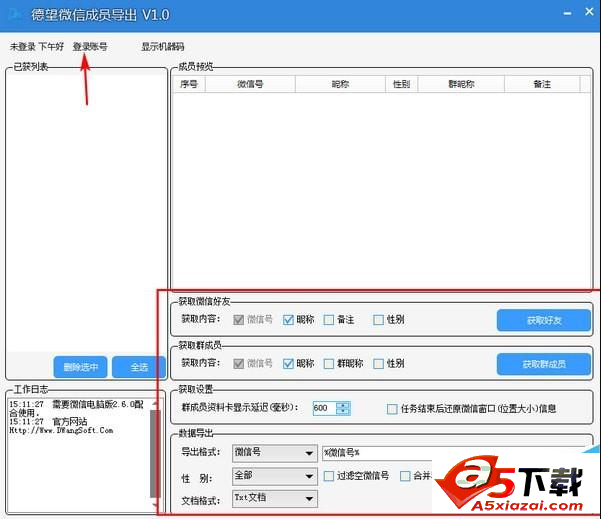601x519 pixels.
Task: Open the 登录账号 menu item
Action: coord(90,47)
